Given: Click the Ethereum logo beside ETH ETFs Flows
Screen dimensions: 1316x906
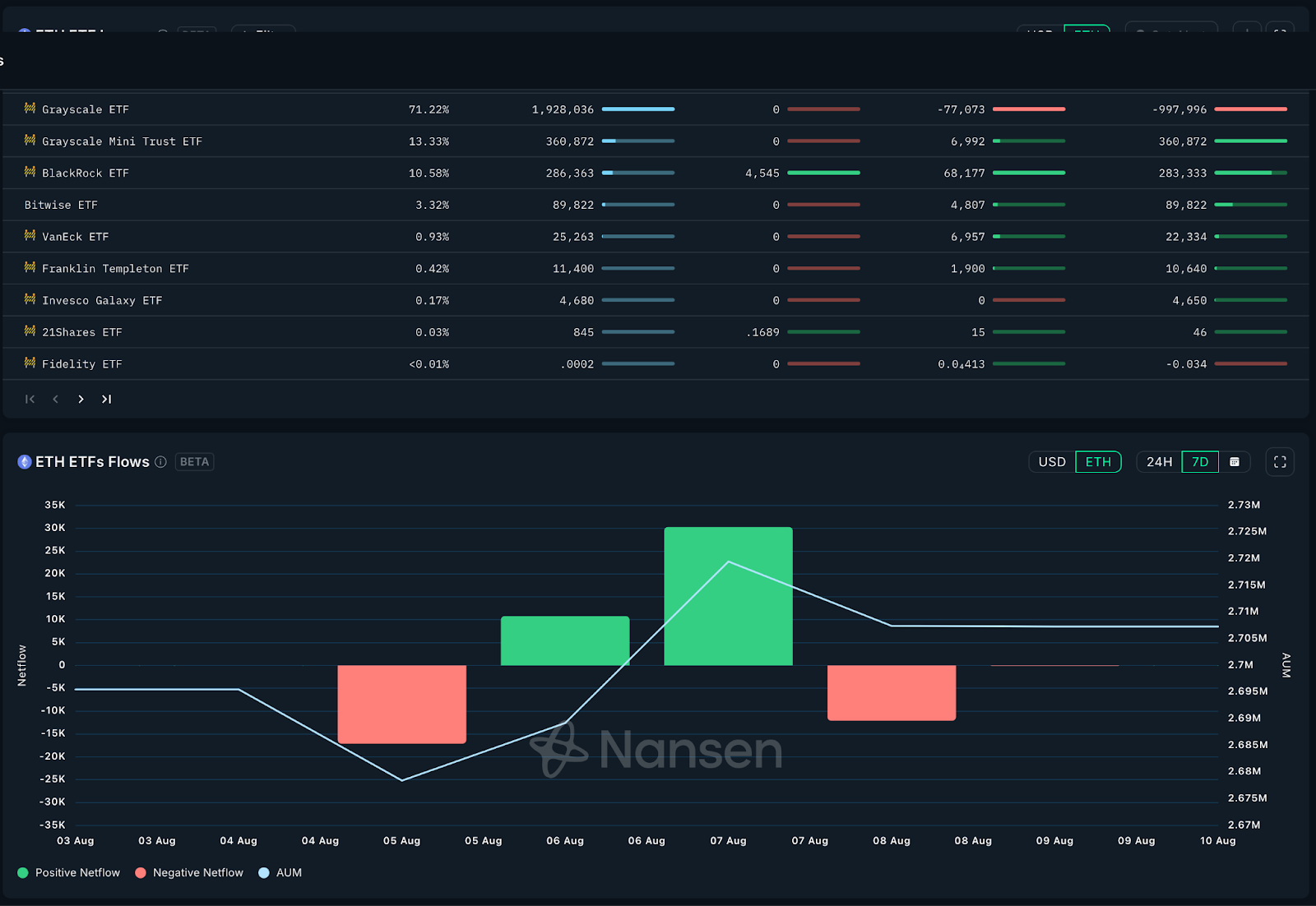Looking at the screenshot, I should tap(25, 462).
